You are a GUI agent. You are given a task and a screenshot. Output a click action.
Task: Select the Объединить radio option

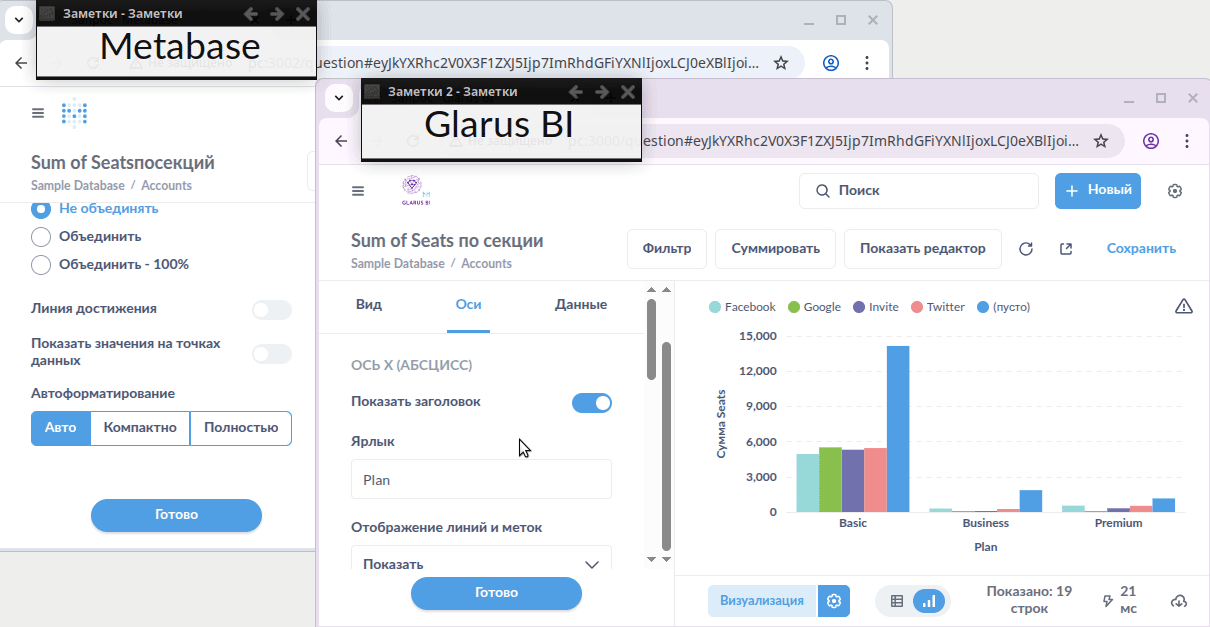(x=41, y=237)
